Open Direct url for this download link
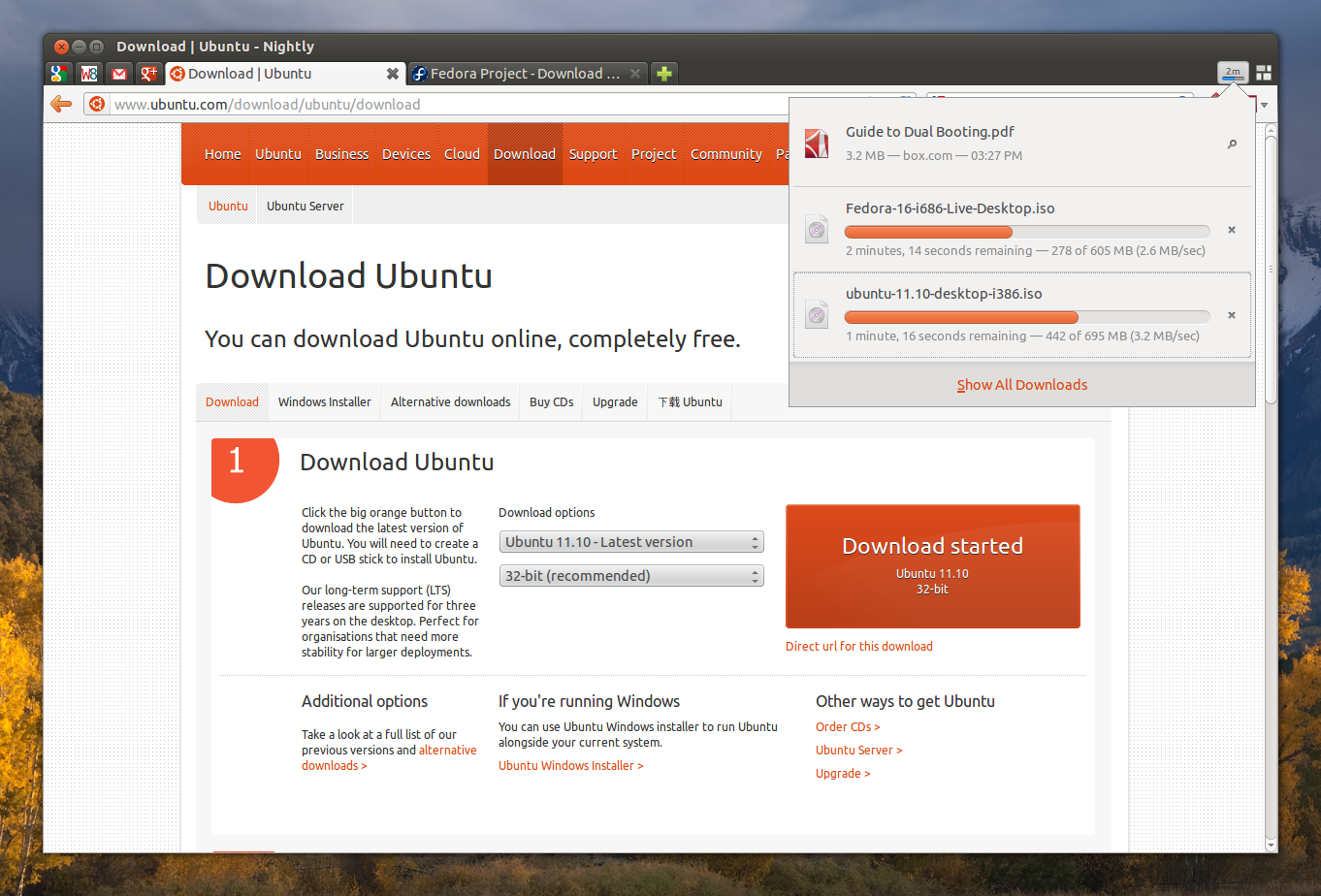 (x=858, y=646)
